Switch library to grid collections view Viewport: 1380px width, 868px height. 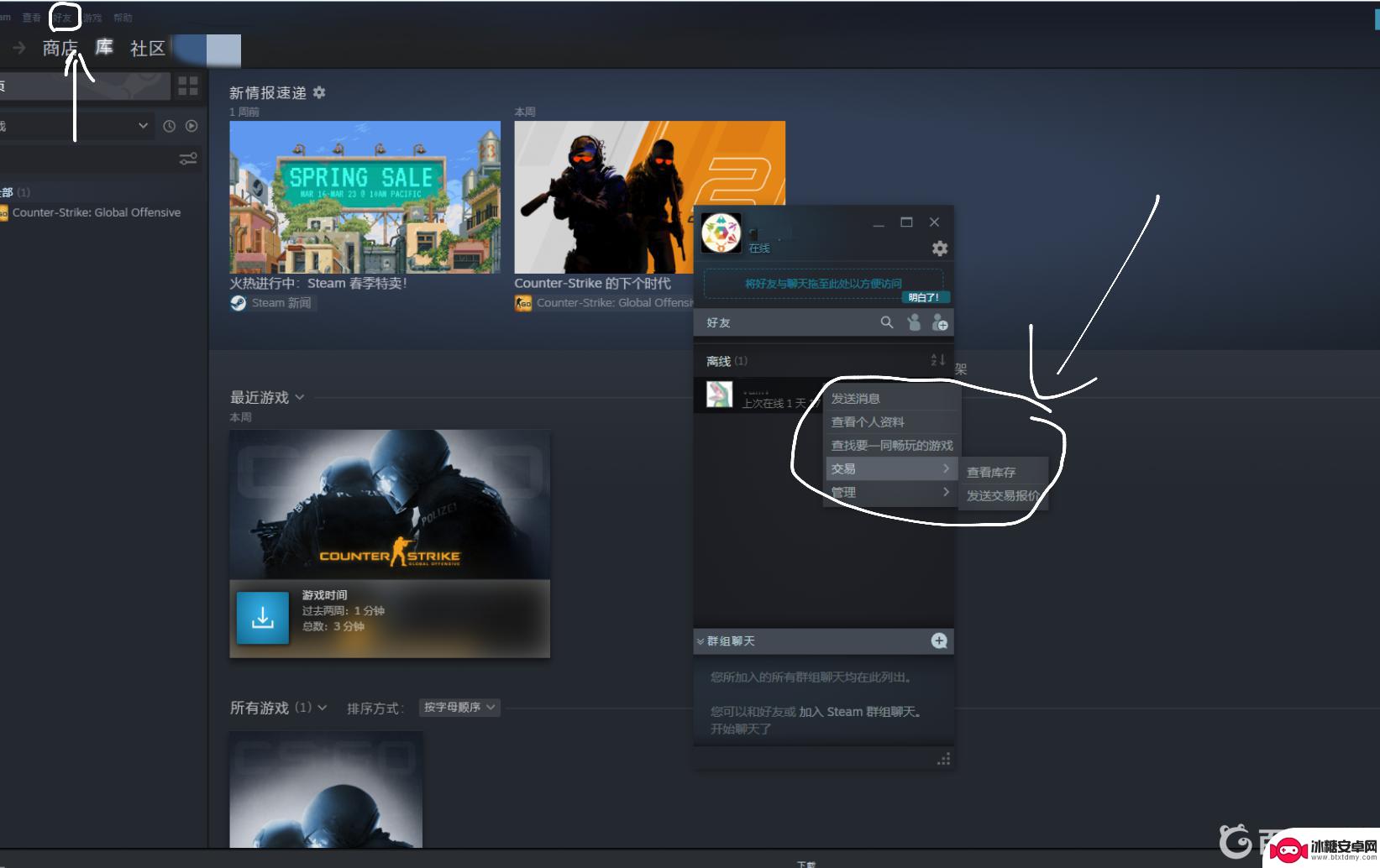click(x=188, y=86)
